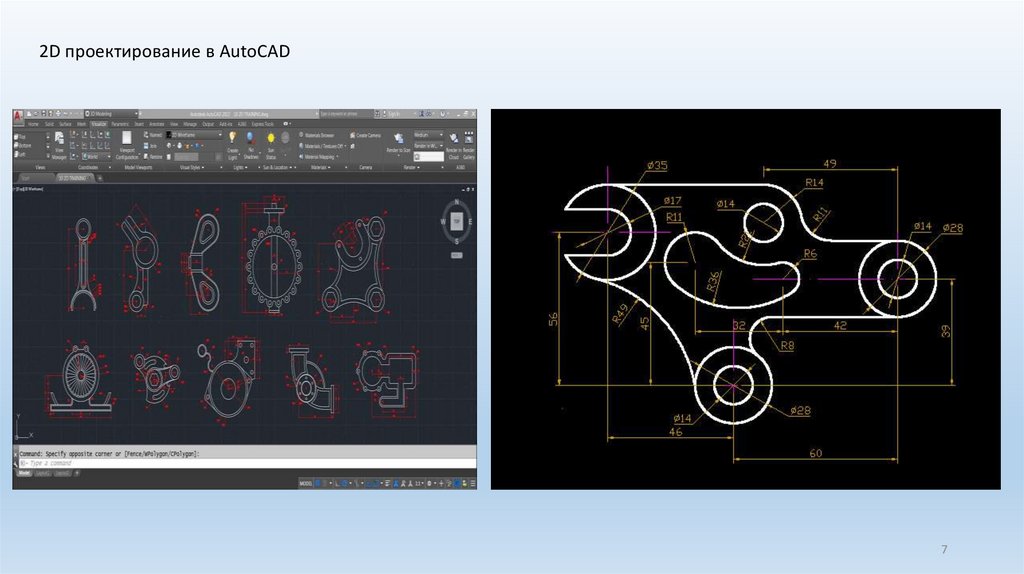
Task: Select the Bottom view in Views panel
Action: tap(24, 145)
